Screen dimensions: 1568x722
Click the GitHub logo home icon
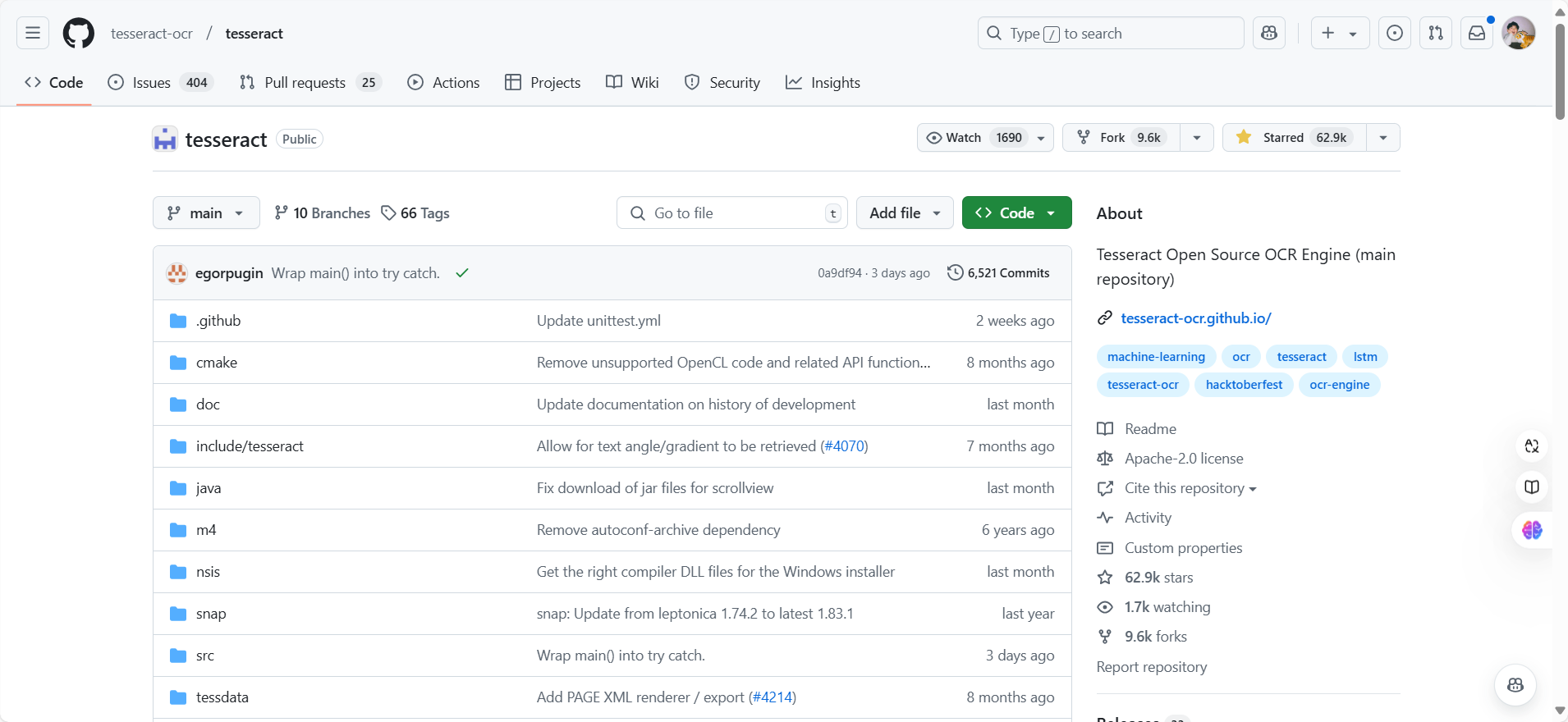pos(79,33)
